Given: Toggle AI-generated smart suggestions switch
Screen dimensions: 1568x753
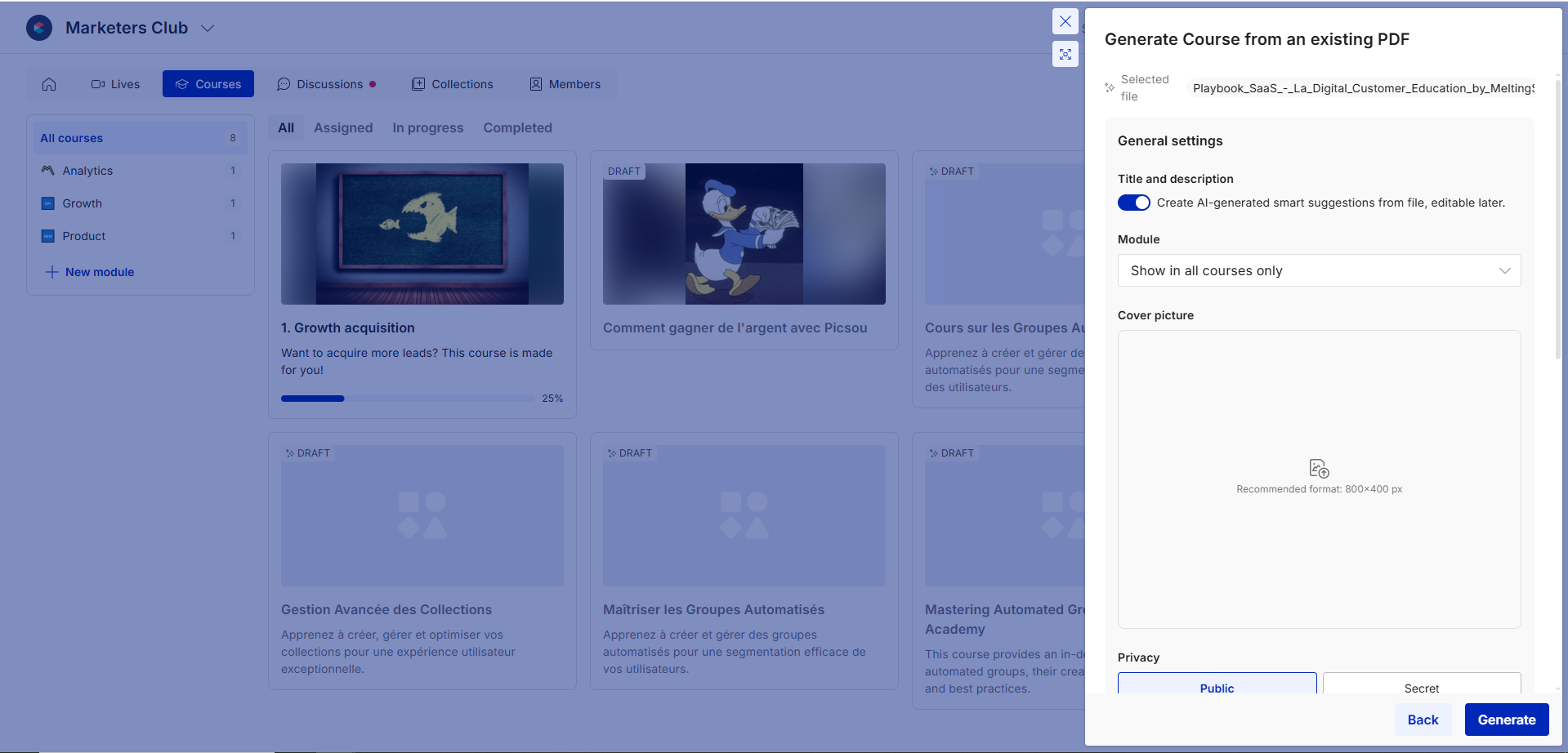Looking at the screenshot, I should [x=1133, y=203].
